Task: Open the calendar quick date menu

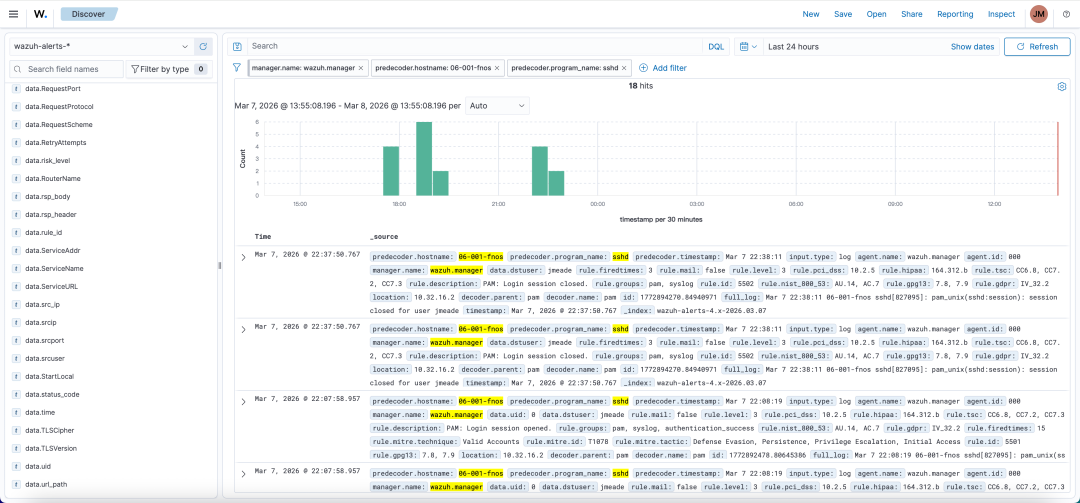Action: point(747,46)
